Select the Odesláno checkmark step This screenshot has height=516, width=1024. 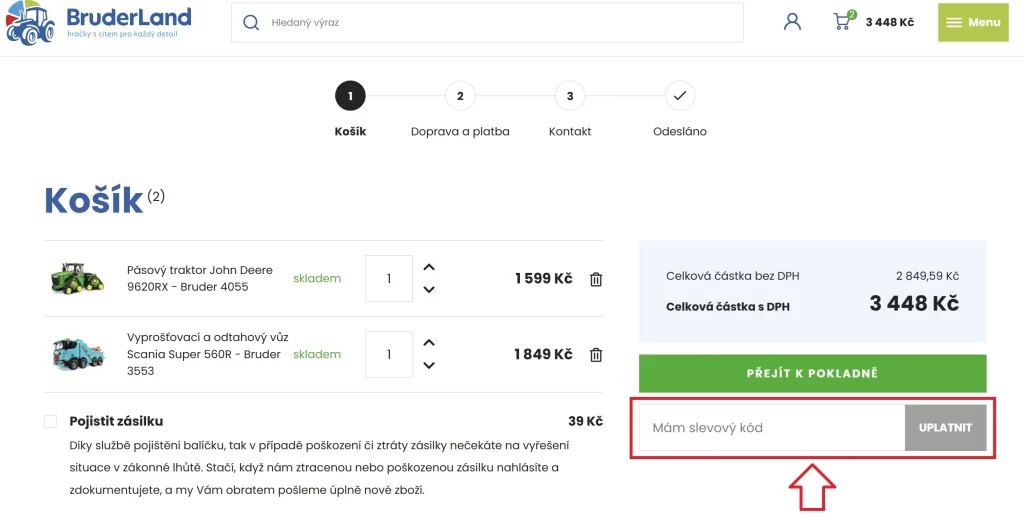click(679, 96)
